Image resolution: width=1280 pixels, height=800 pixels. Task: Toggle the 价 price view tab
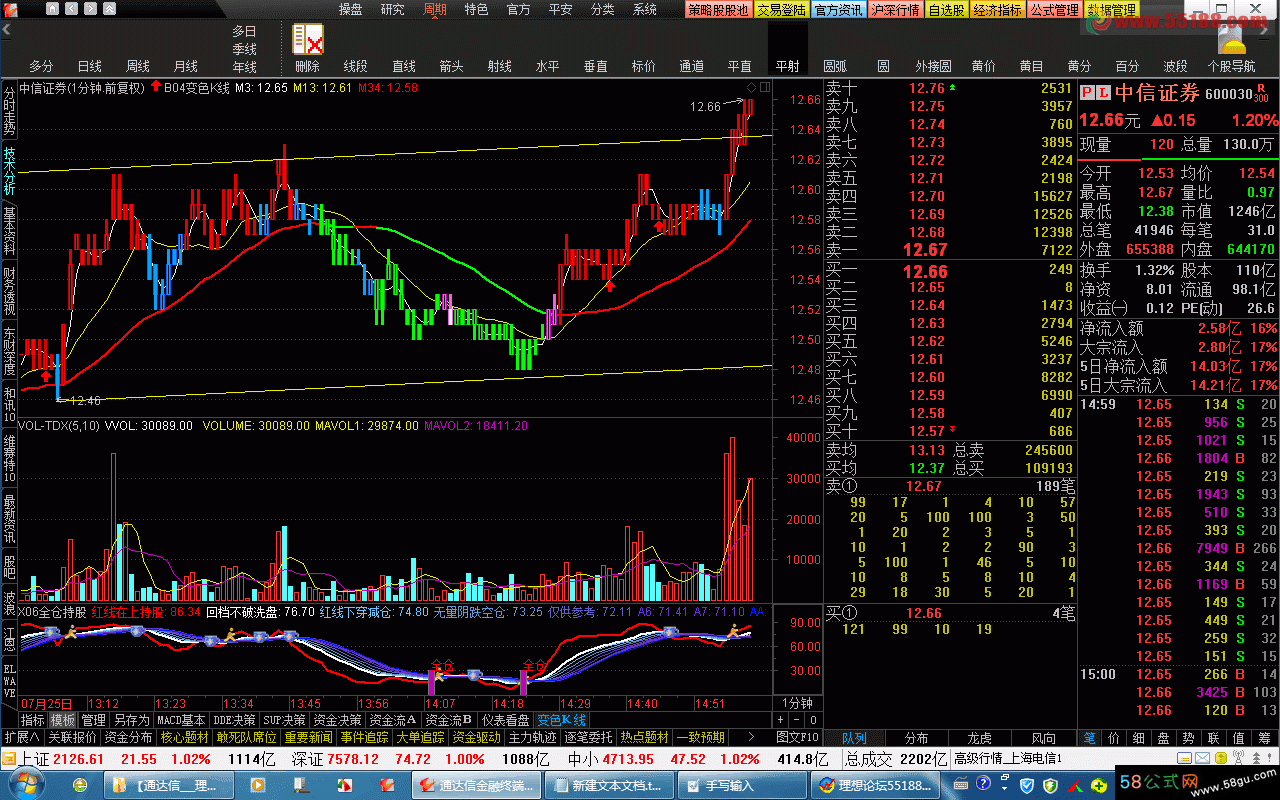1114,737
